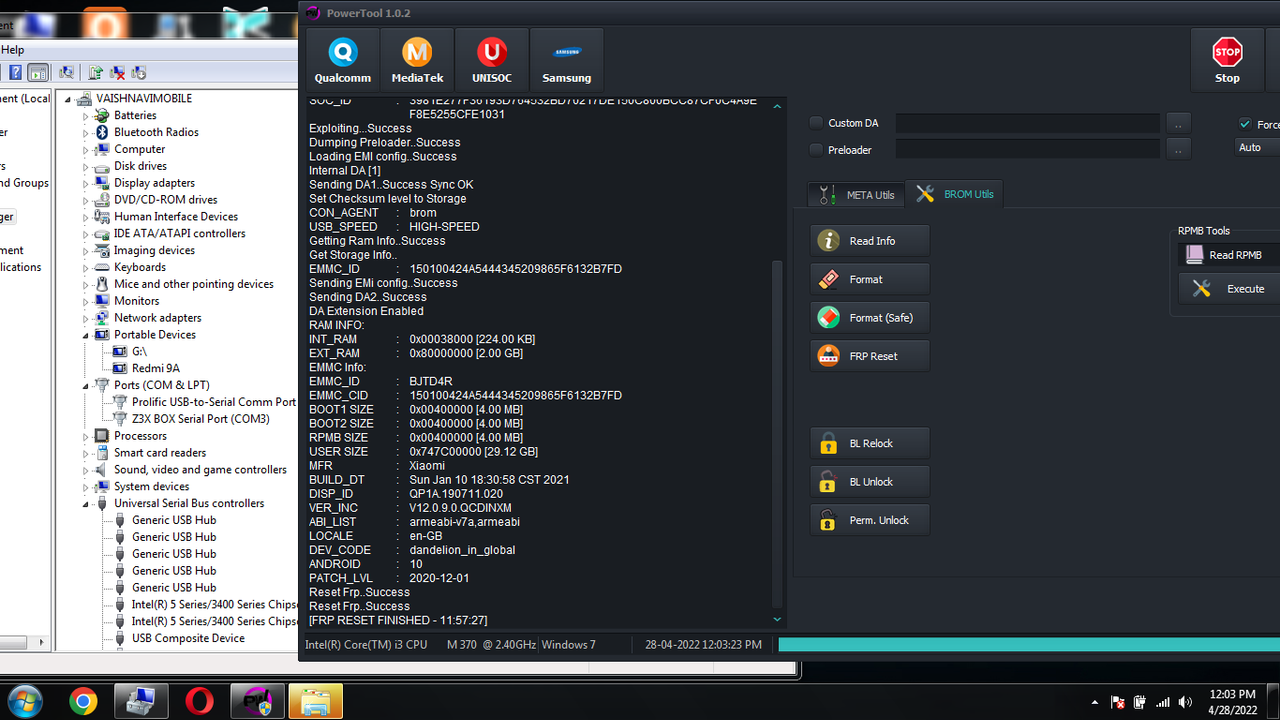Switch to PowerTool via its taskbar icon

pos(257,702)
